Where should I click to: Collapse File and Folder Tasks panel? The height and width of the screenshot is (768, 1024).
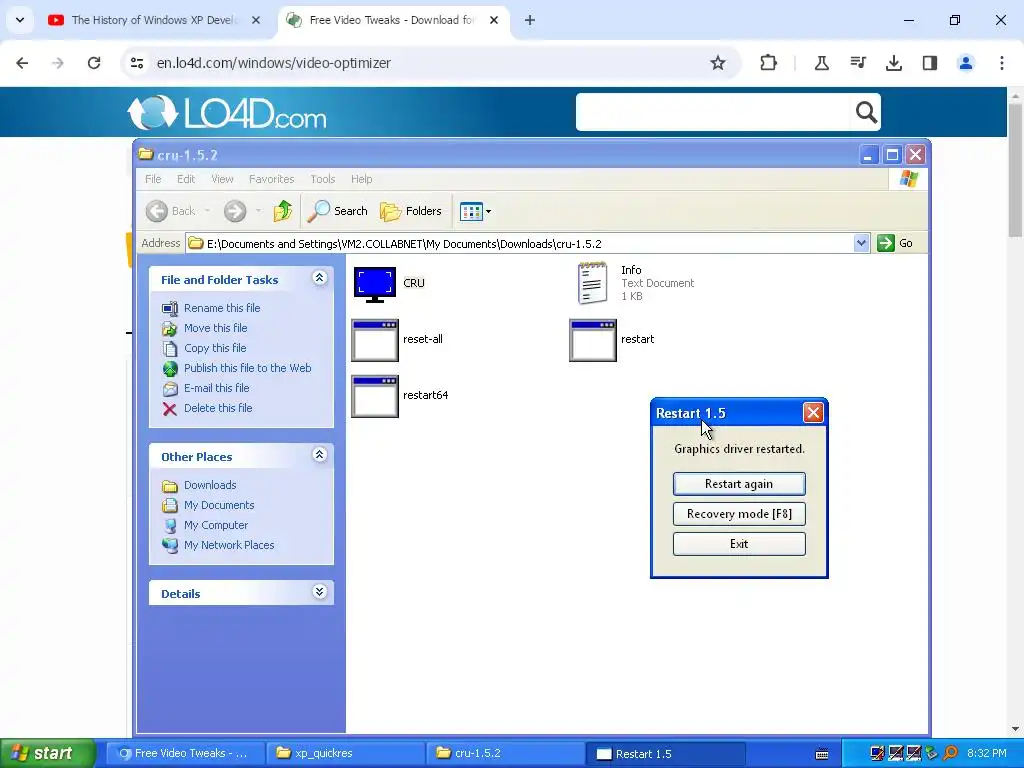319,278
